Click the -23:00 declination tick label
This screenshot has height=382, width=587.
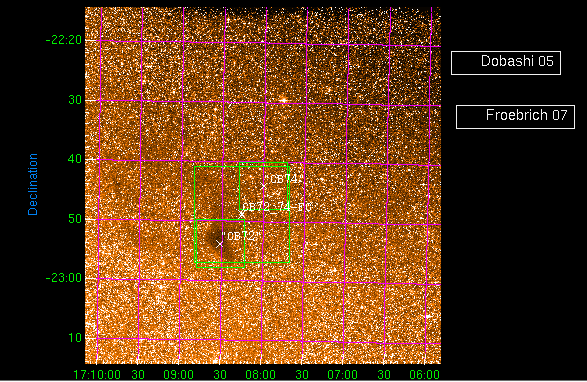(64, 278)
